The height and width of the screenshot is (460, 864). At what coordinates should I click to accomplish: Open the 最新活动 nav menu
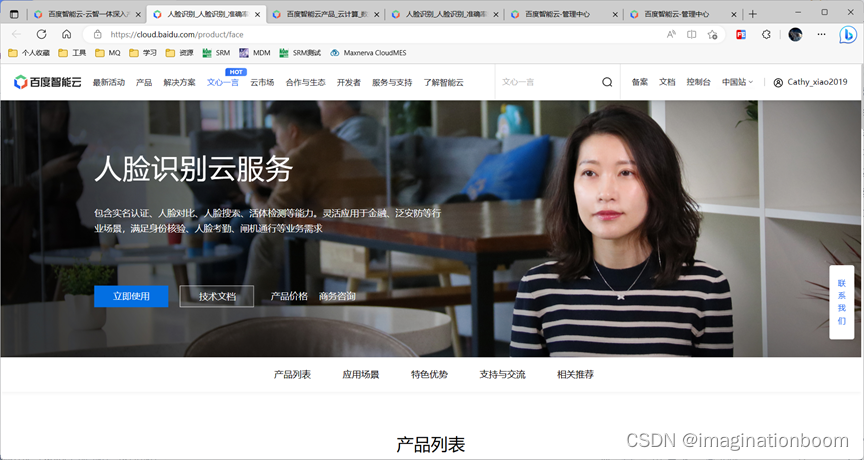109,82
